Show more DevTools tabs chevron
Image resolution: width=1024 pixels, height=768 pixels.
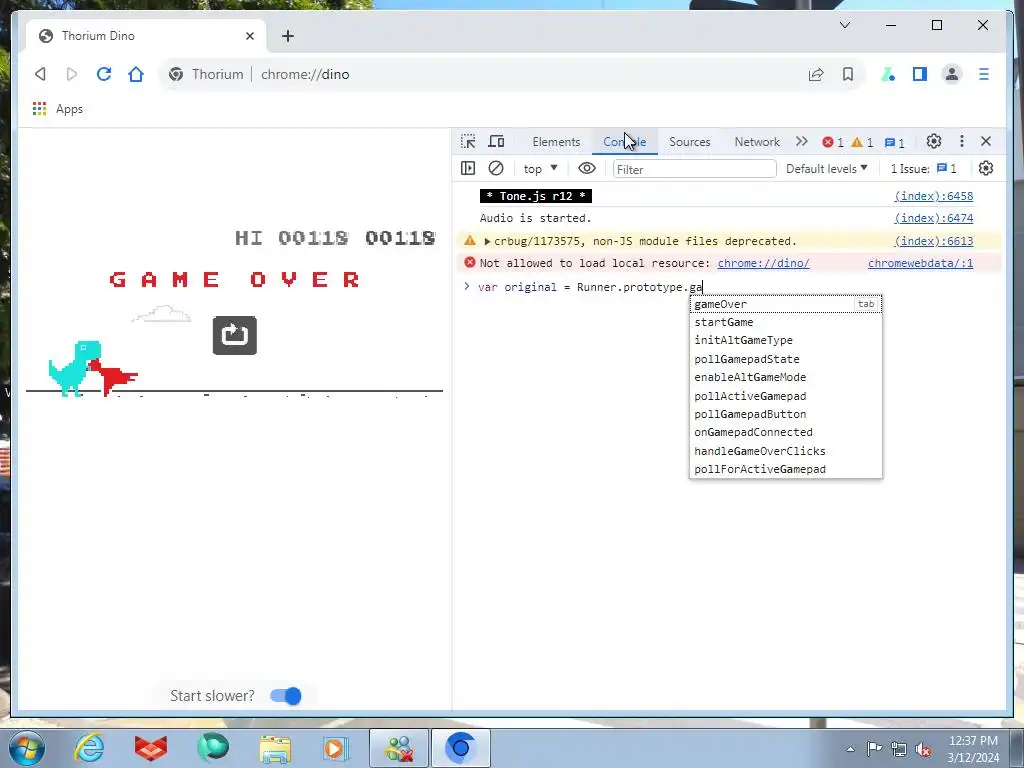point(801,141)
